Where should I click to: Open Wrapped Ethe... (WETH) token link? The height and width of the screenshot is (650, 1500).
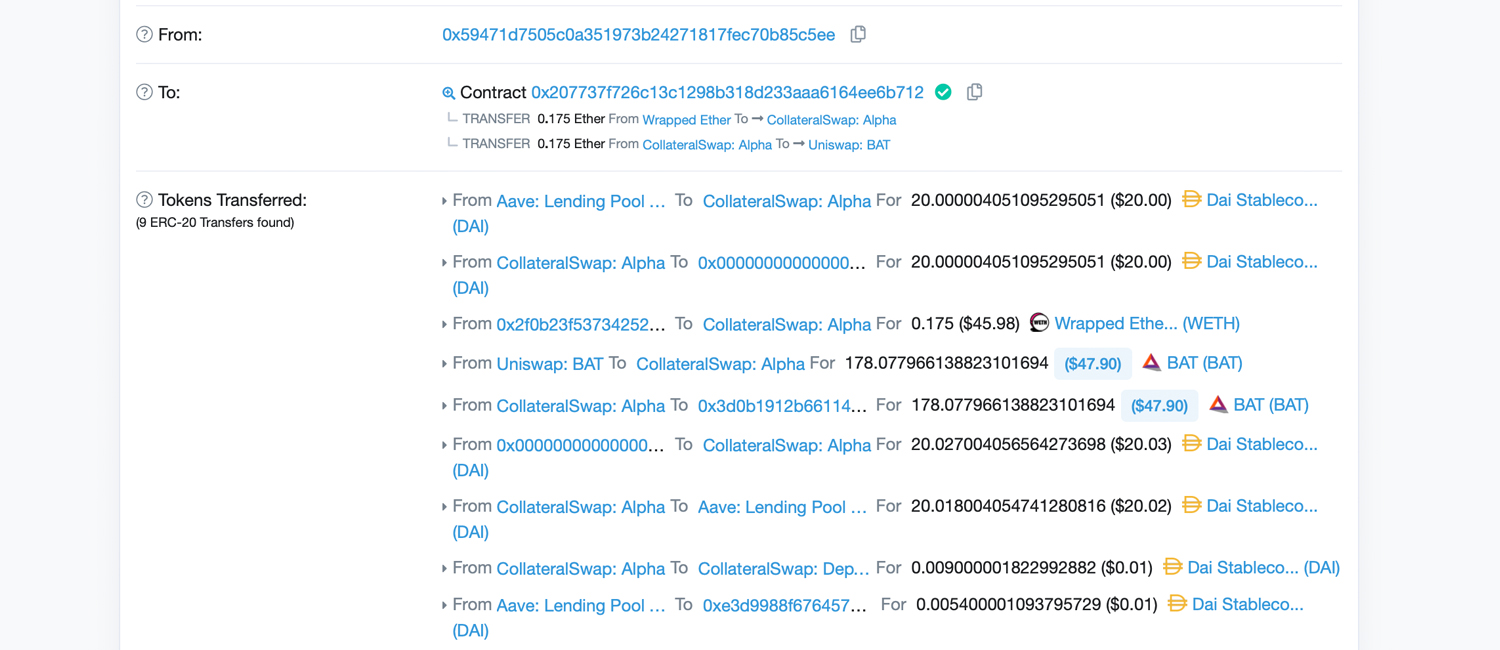click(1147, 323)
